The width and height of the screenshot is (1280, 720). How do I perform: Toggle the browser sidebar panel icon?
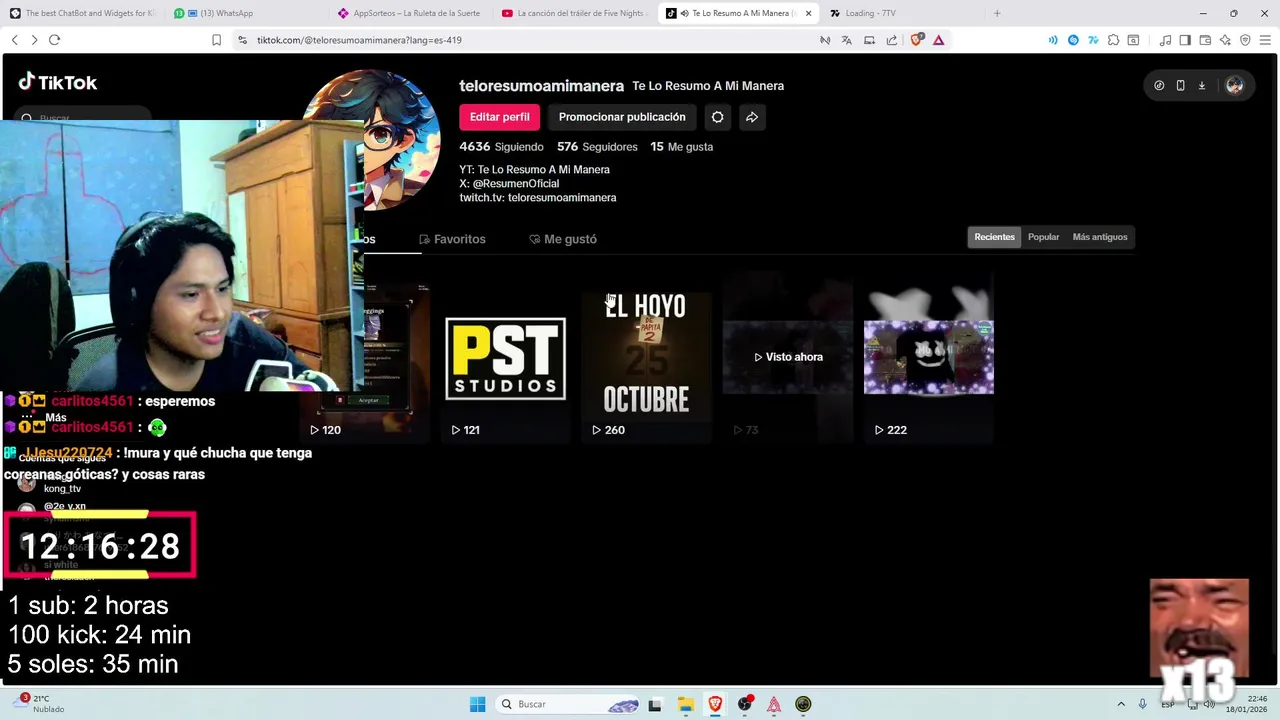[1185, 40]
